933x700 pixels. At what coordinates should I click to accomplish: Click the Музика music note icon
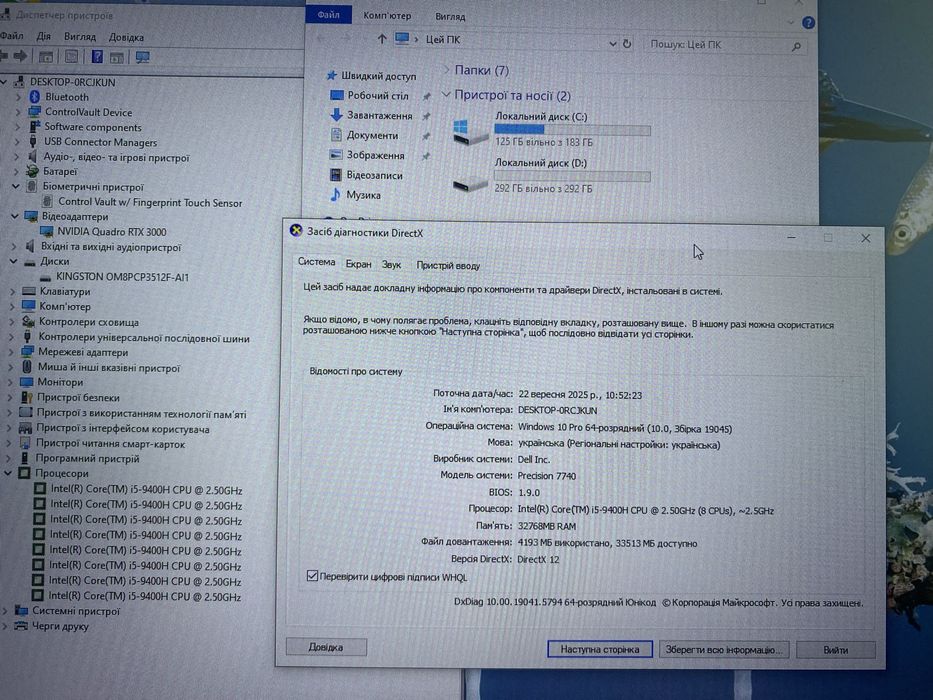[336, 195]
